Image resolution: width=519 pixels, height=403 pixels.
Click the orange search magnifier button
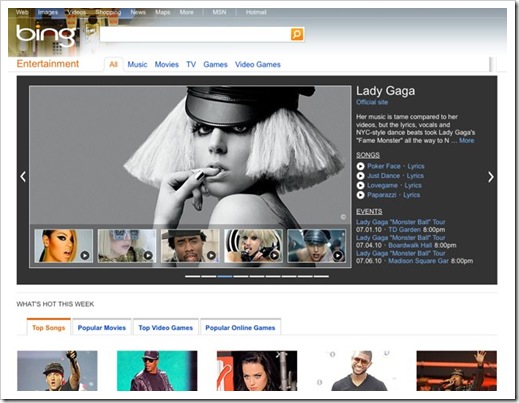[297, 34]
